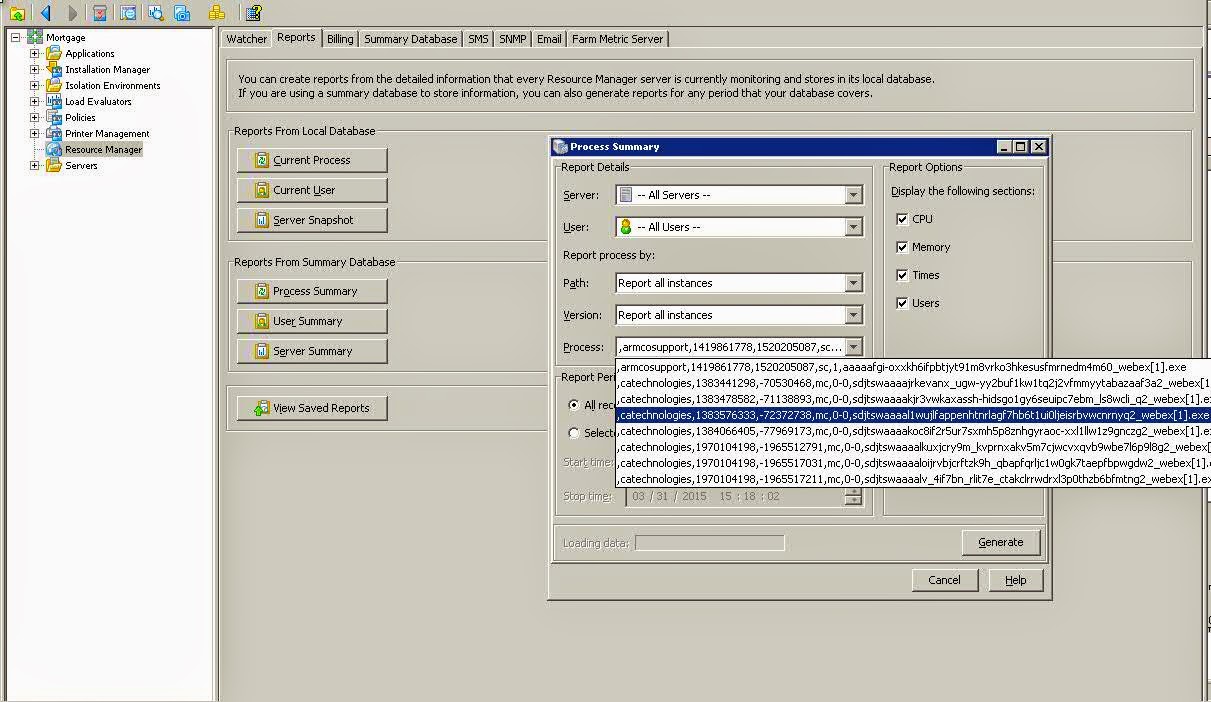Click the Isolation Environments folder icon
This screenshot has width=1211, height=702.
54,86
